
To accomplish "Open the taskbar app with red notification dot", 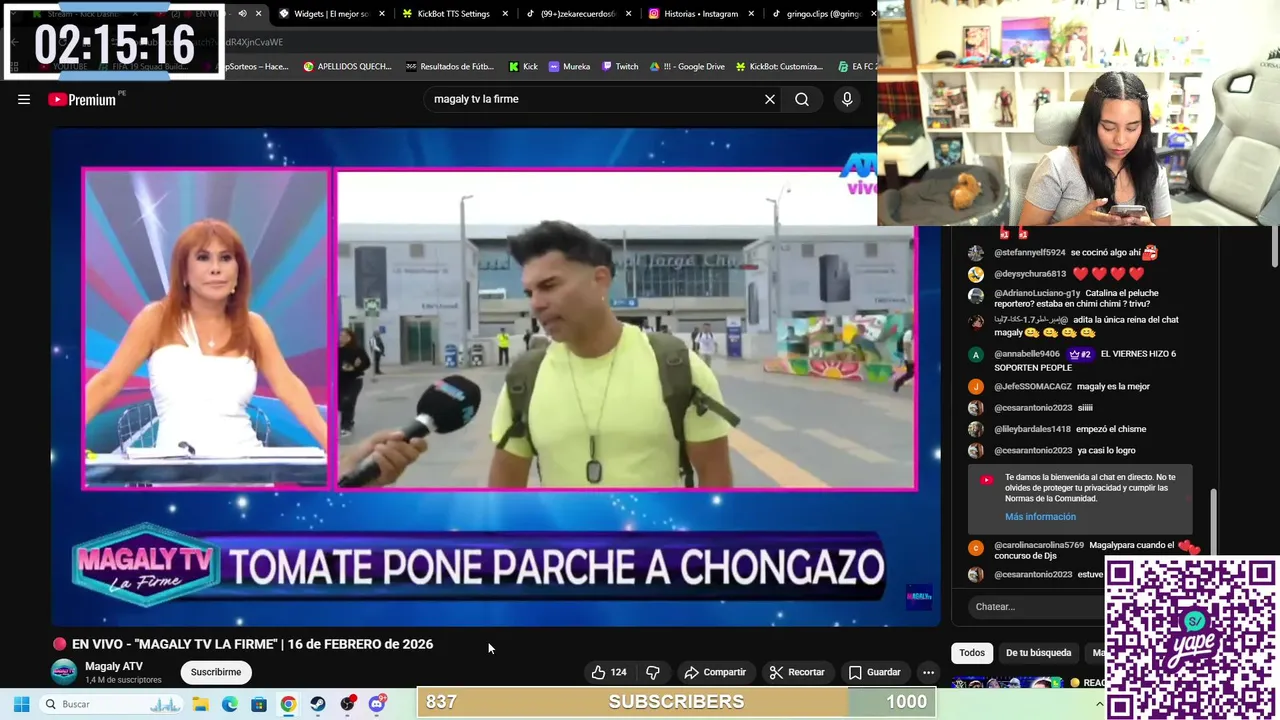I will pos(347,704).
